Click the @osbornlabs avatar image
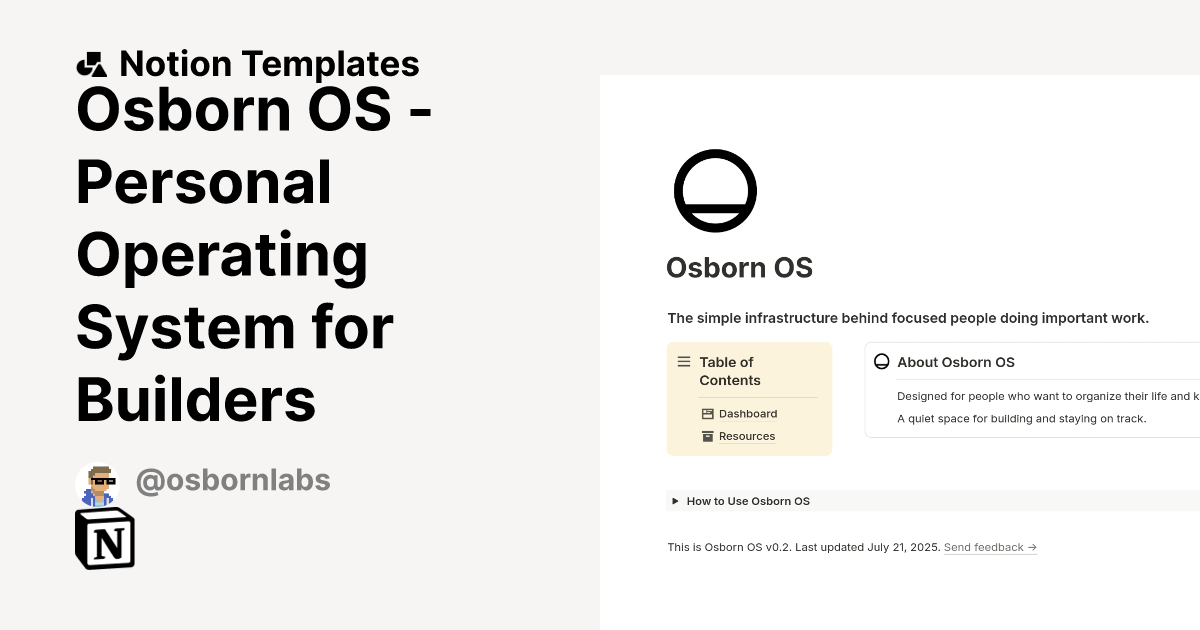 click(x=98, y=481)
